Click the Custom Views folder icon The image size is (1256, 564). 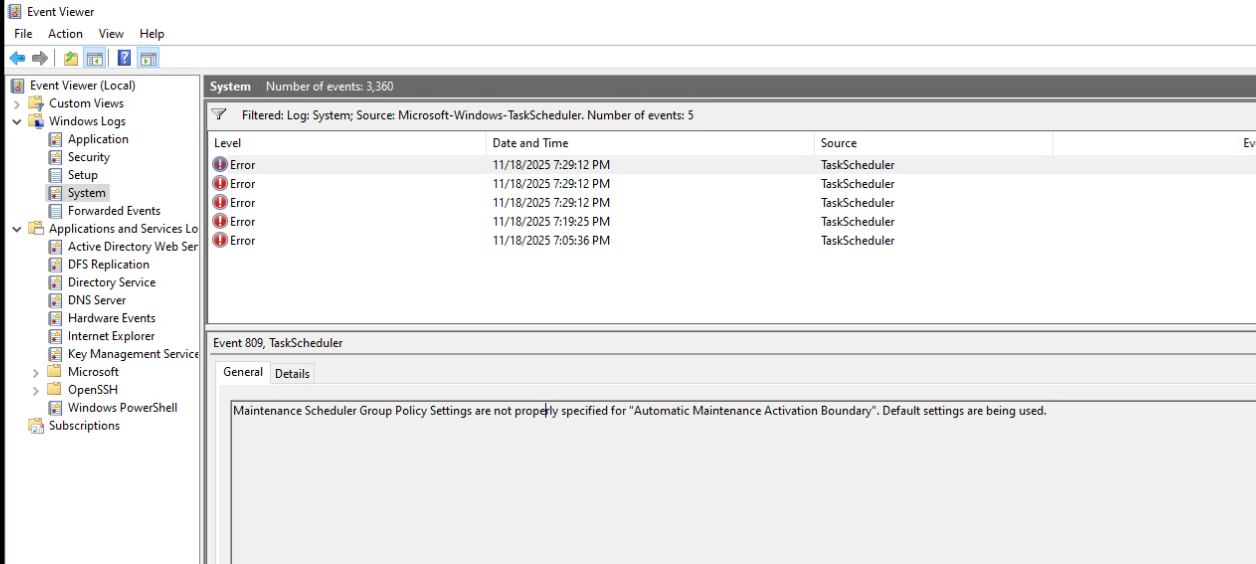point(36,103)
